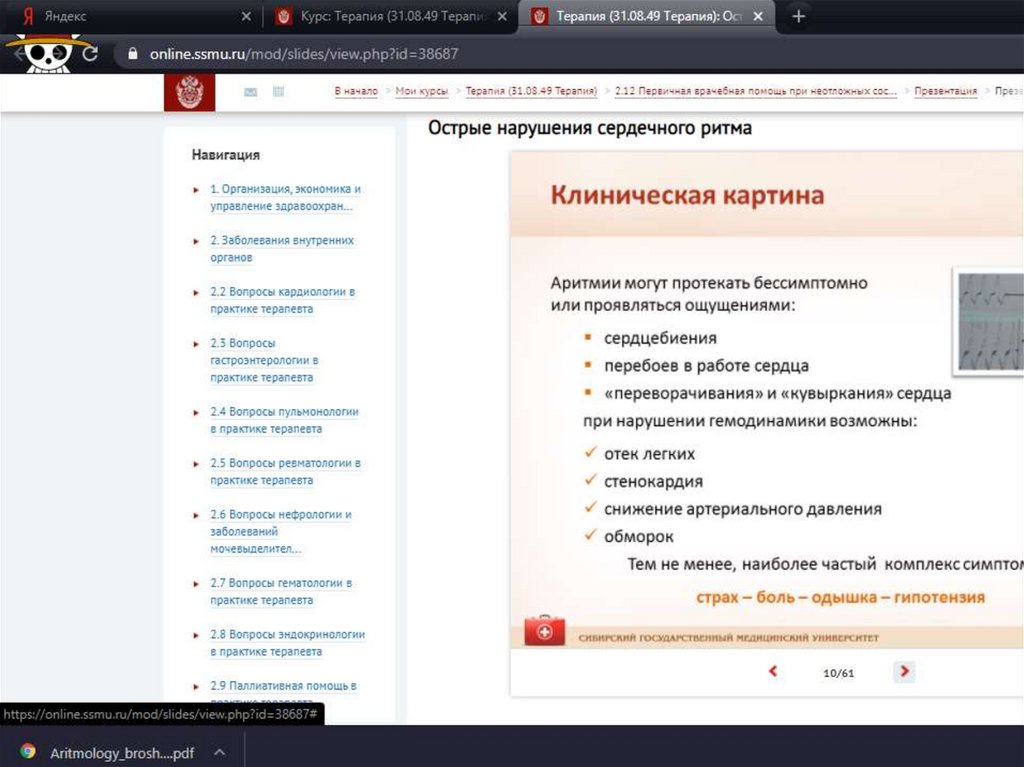Click the red first-aid kit icon
Image resolution: width=1024 pixels, height=767 pixels.
click(545, 630)
